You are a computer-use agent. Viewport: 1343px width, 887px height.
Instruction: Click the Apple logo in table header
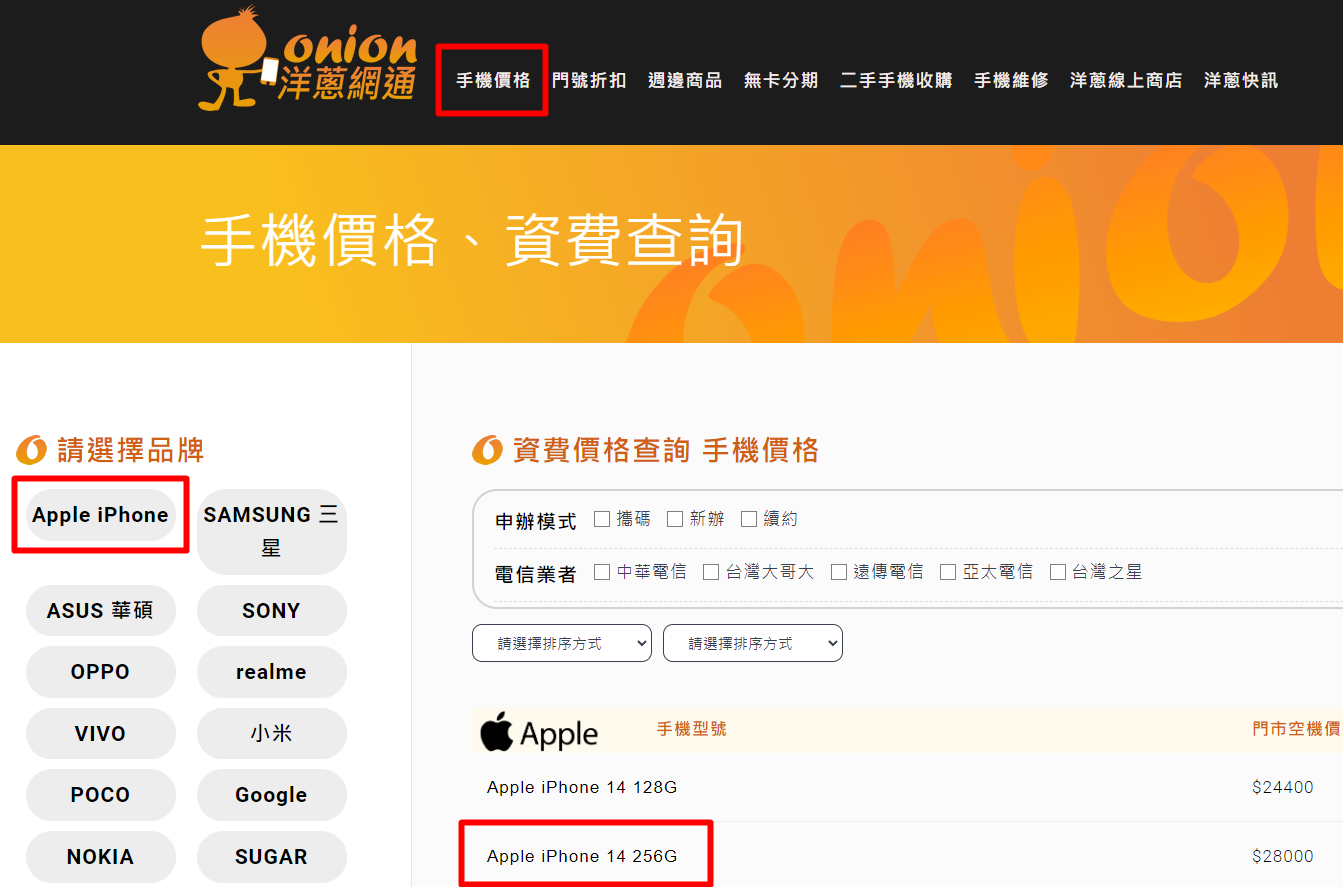coord(539,734)
